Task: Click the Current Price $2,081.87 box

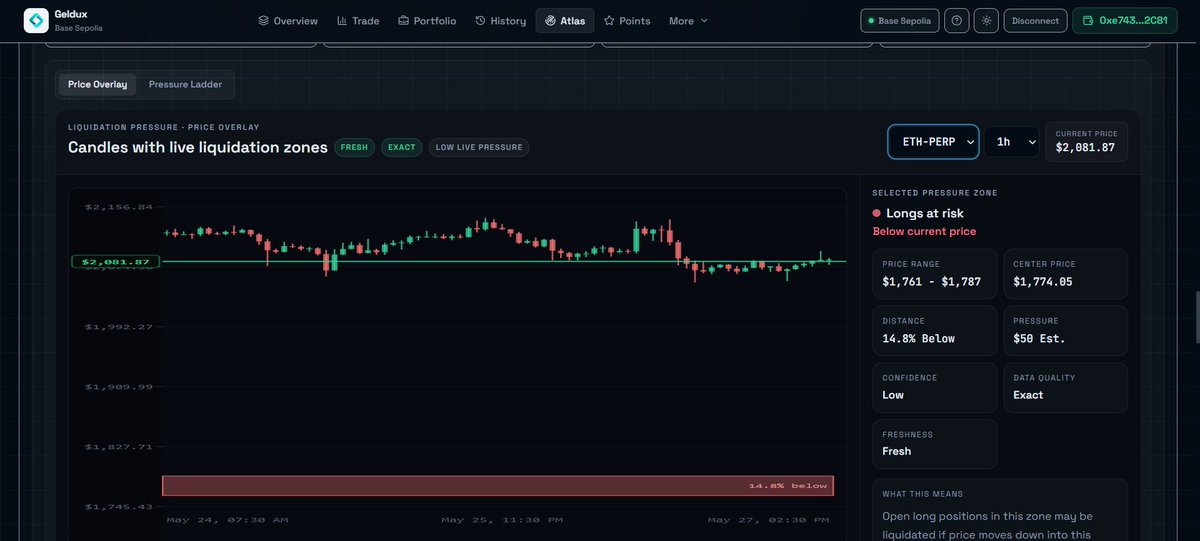Action: tap(1087, 142)
